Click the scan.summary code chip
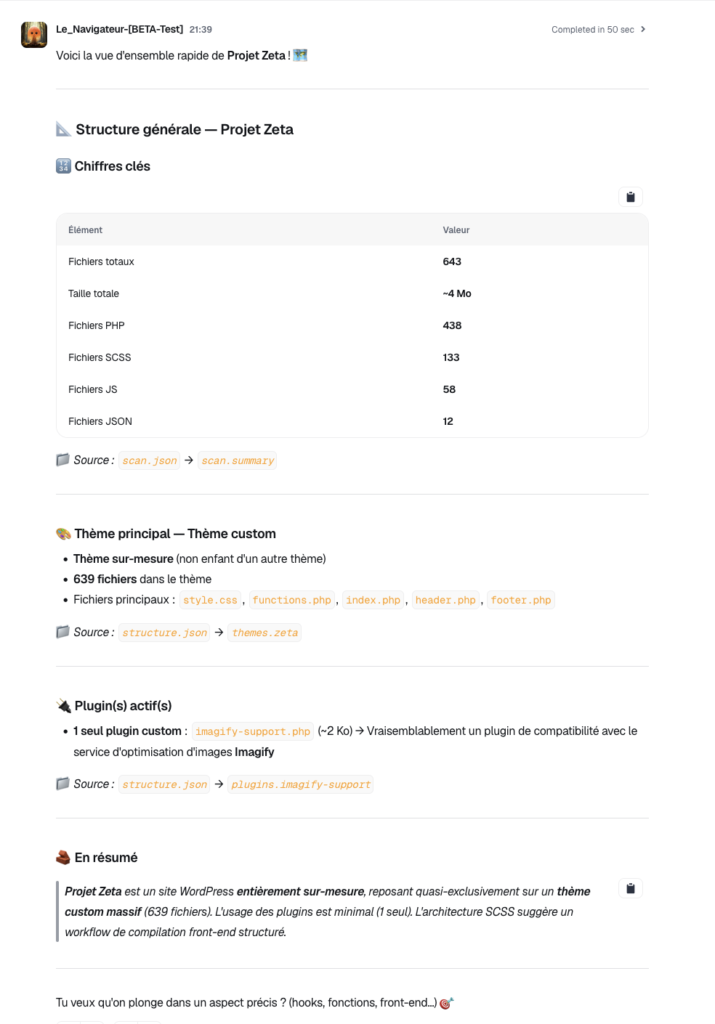The image size is (715, 1024). (237, 461)
